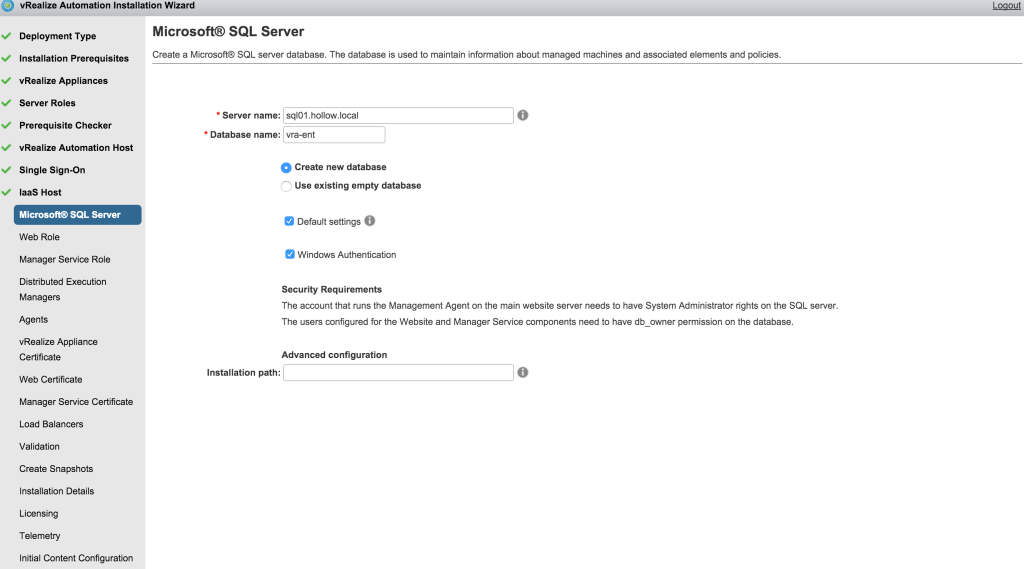This screenshot has height=569, width=1024.
Task: Uncheck the Default settings checkbox
Action: coord(290,221)
